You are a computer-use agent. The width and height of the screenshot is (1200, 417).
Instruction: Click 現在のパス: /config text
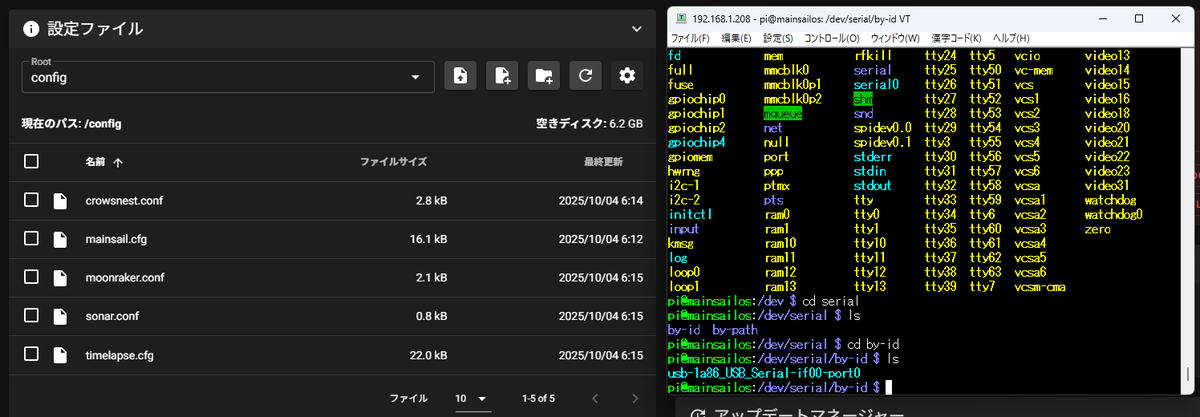[x=72, y=124]
